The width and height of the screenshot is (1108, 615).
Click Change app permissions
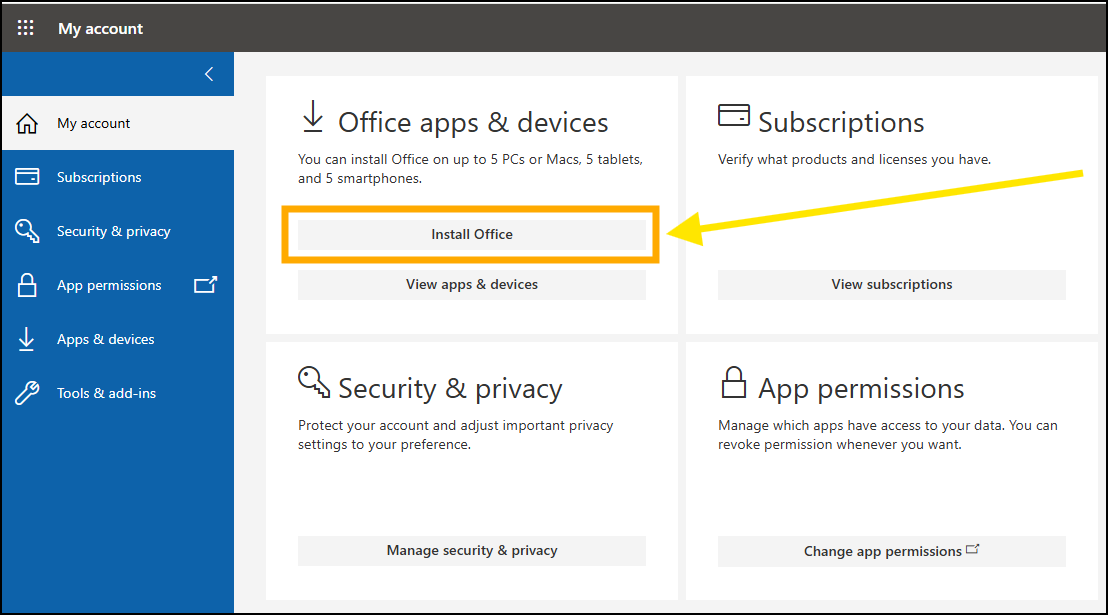pos(891,550)
